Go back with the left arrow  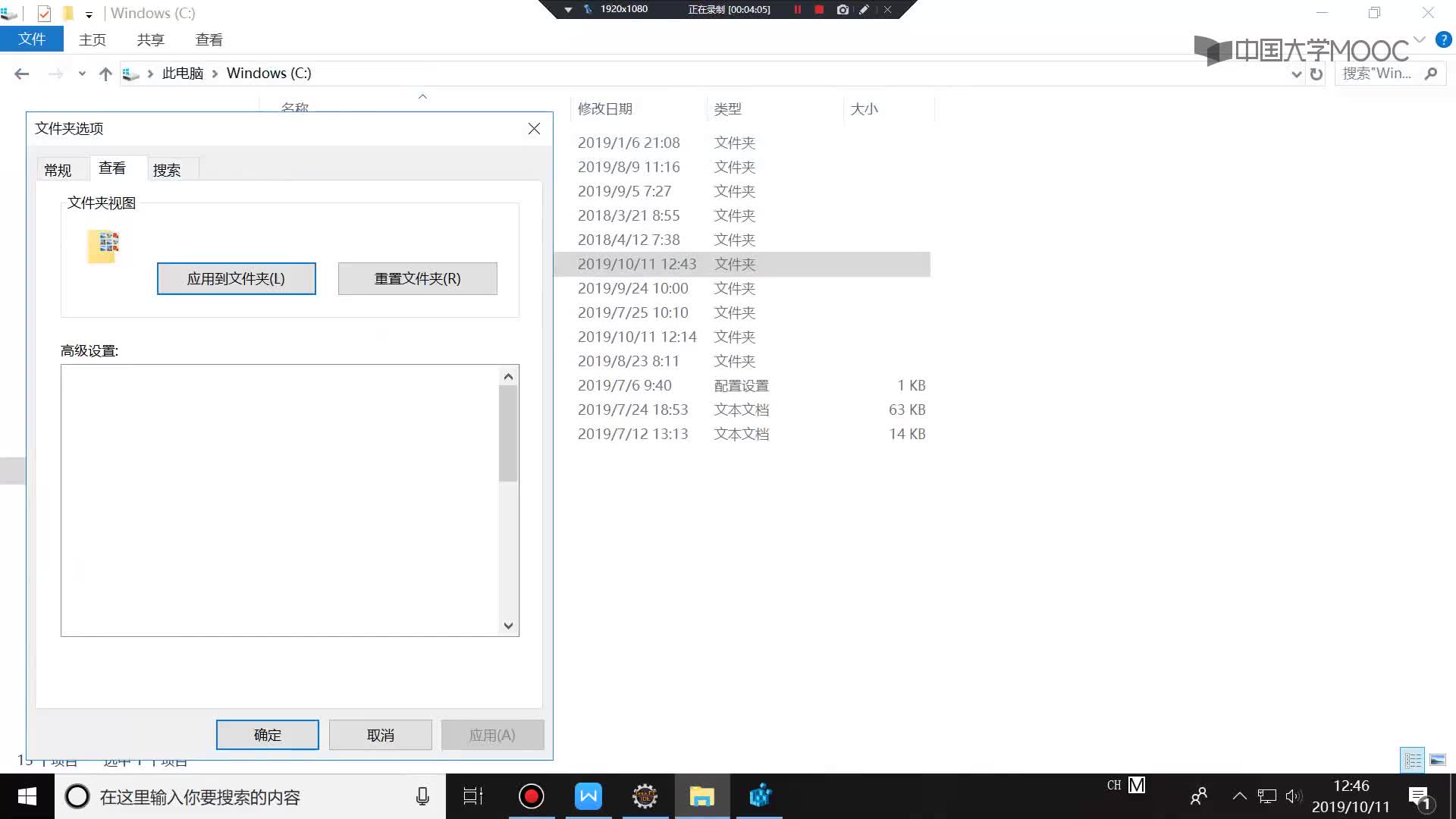coord(21,74)
